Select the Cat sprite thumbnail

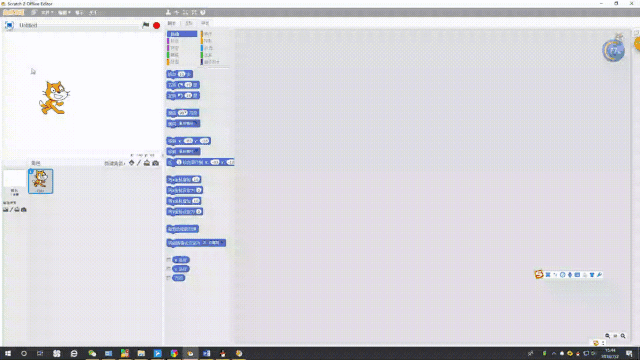pyautogui.click(x=40, y=181)
